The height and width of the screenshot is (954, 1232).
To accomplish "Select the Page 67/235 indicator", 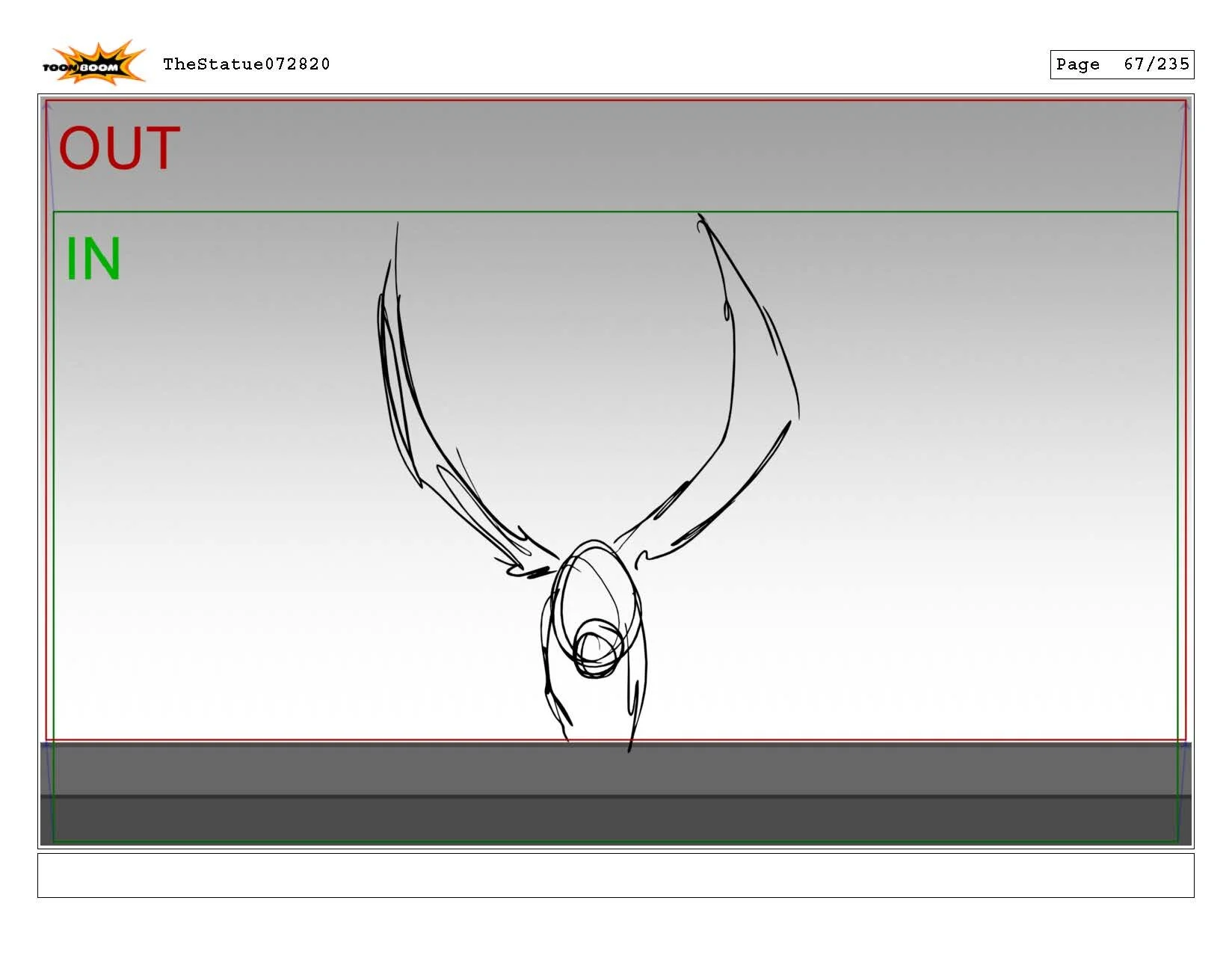I will (x=1121, y=64).
